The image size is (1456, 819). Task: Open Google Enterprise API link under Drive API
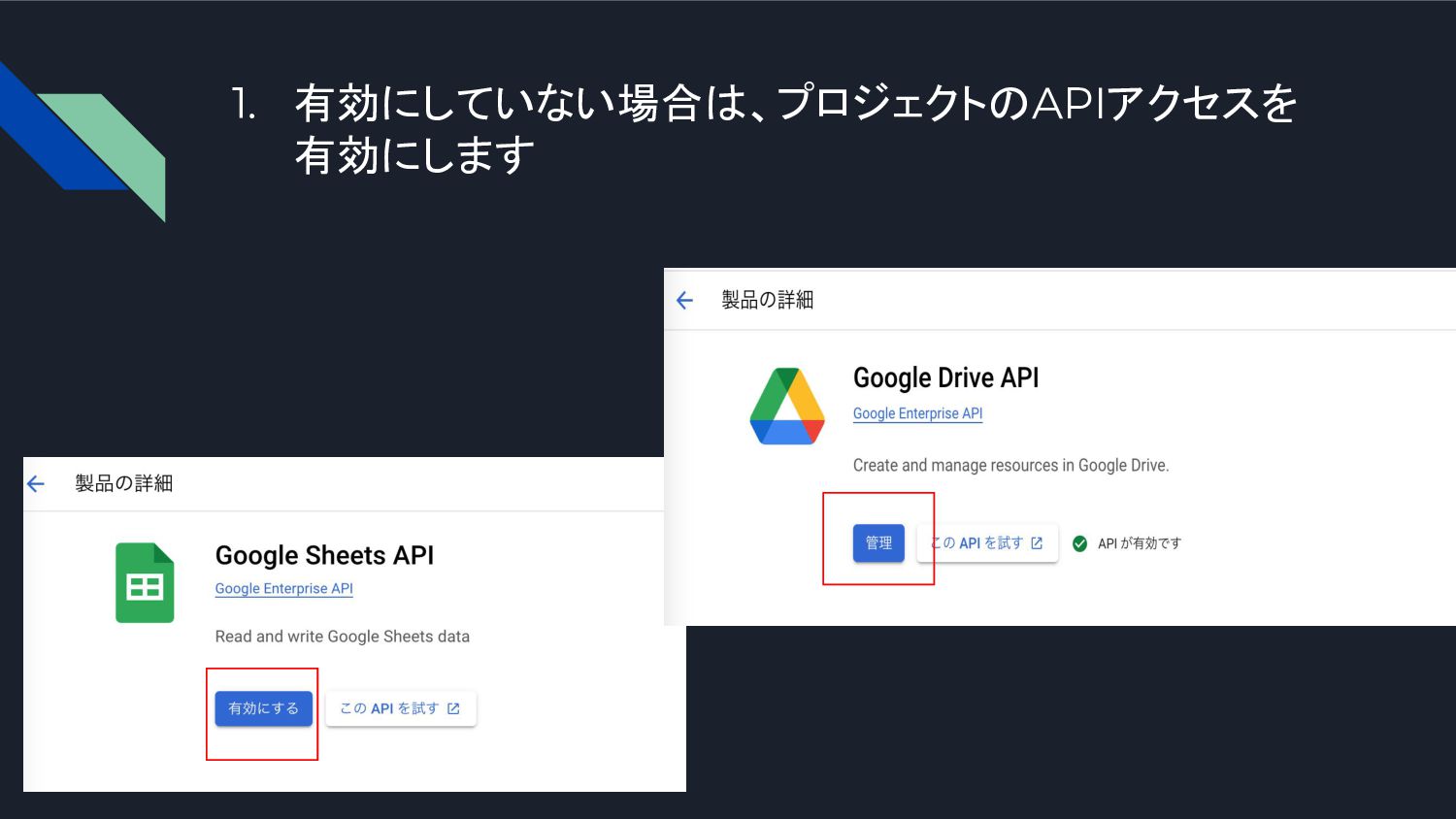click(x=917, y=413)
